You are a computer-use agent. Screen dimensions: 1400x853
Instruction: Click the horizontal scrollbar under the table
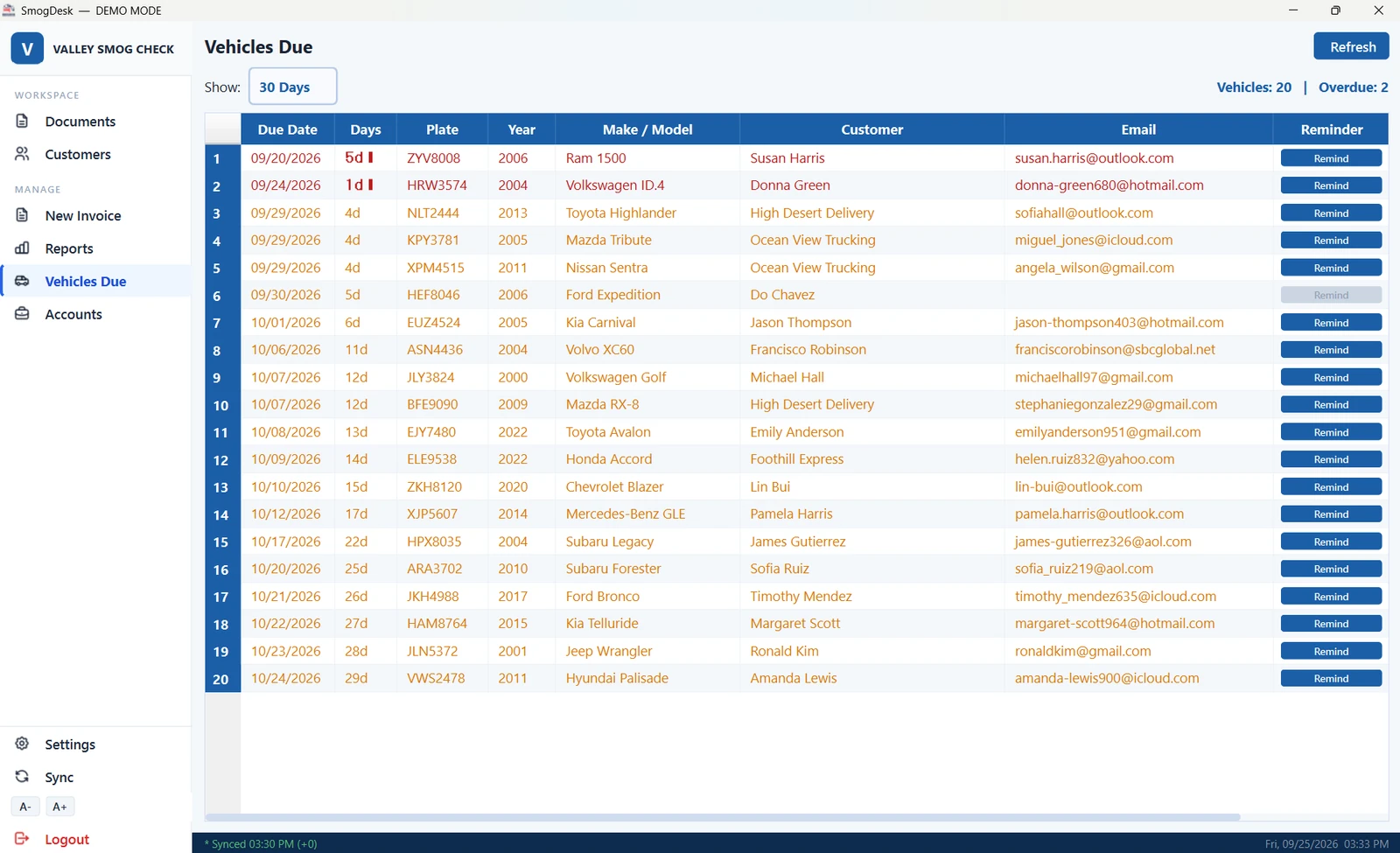[723, 817]
